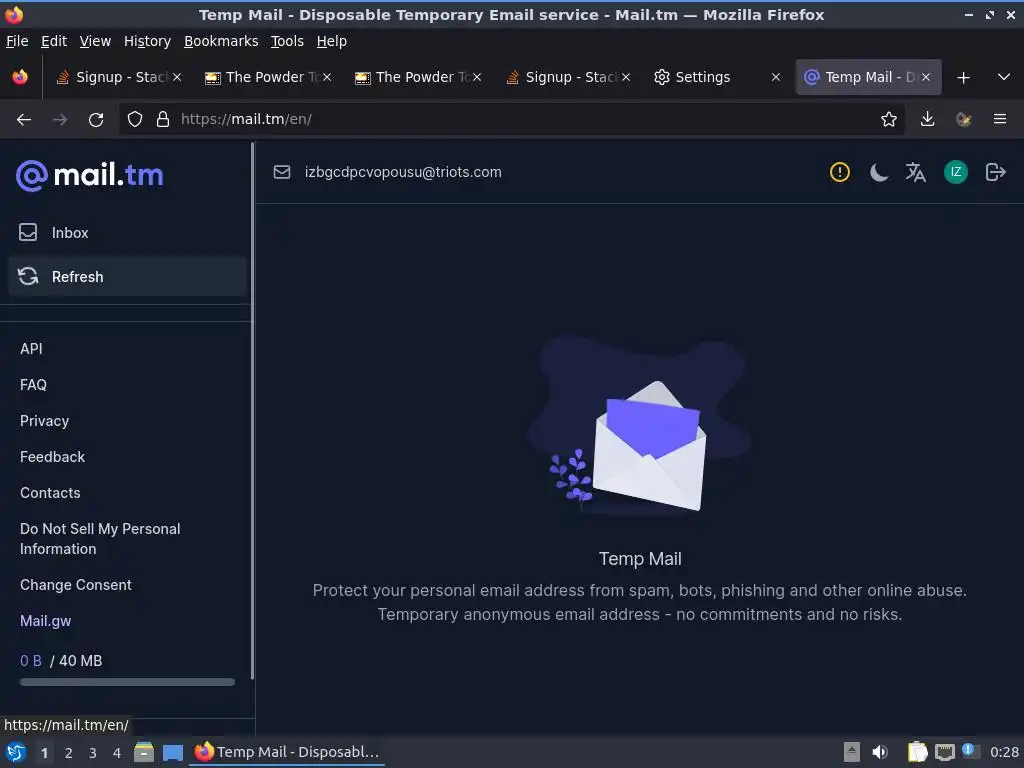The image size is (1024, 768).
Task: Click the show desktop taskbar icon
Action: point(172,752)
